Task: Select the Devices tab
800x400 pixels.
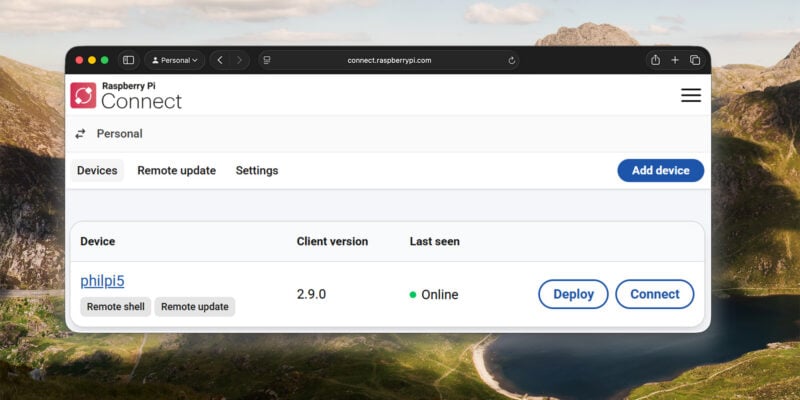Action: pyautogui.click(x=97, y=171)
